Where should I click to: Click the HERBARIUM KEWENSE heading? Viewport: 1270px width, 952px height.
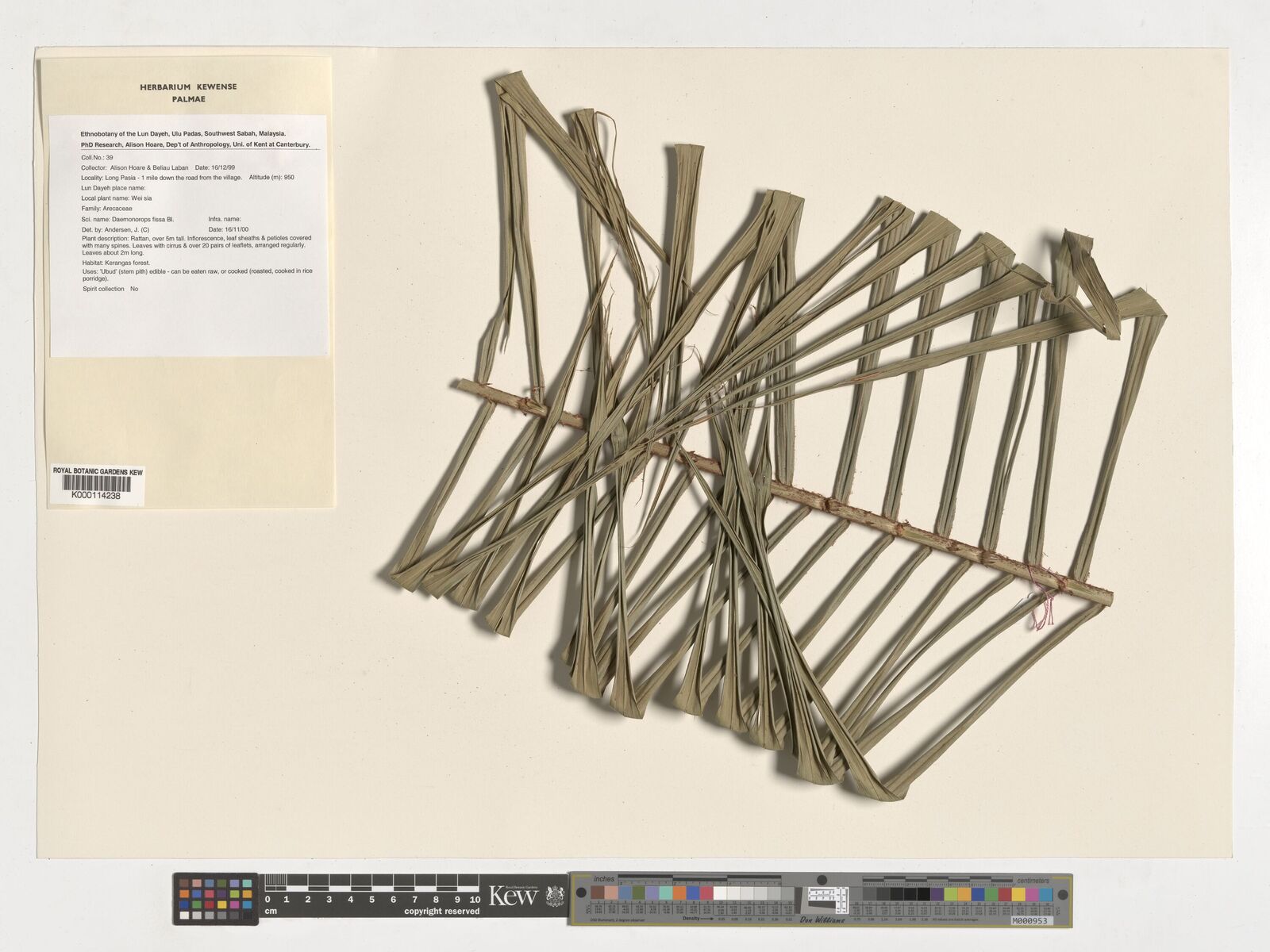(x=188, y=87)
